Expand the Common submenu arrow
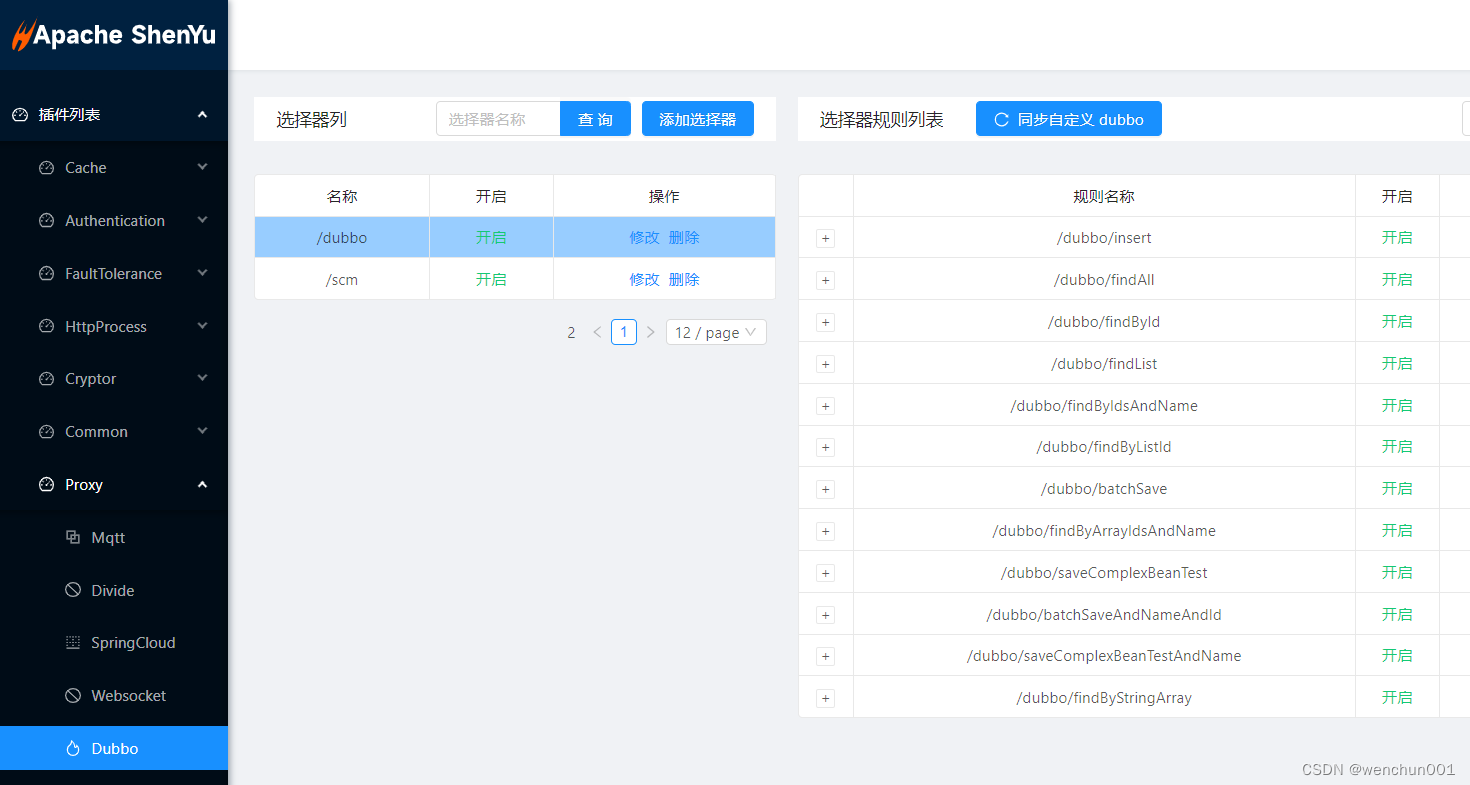The width and height of the screenshot is (1470, 785). tap(202, 431)
